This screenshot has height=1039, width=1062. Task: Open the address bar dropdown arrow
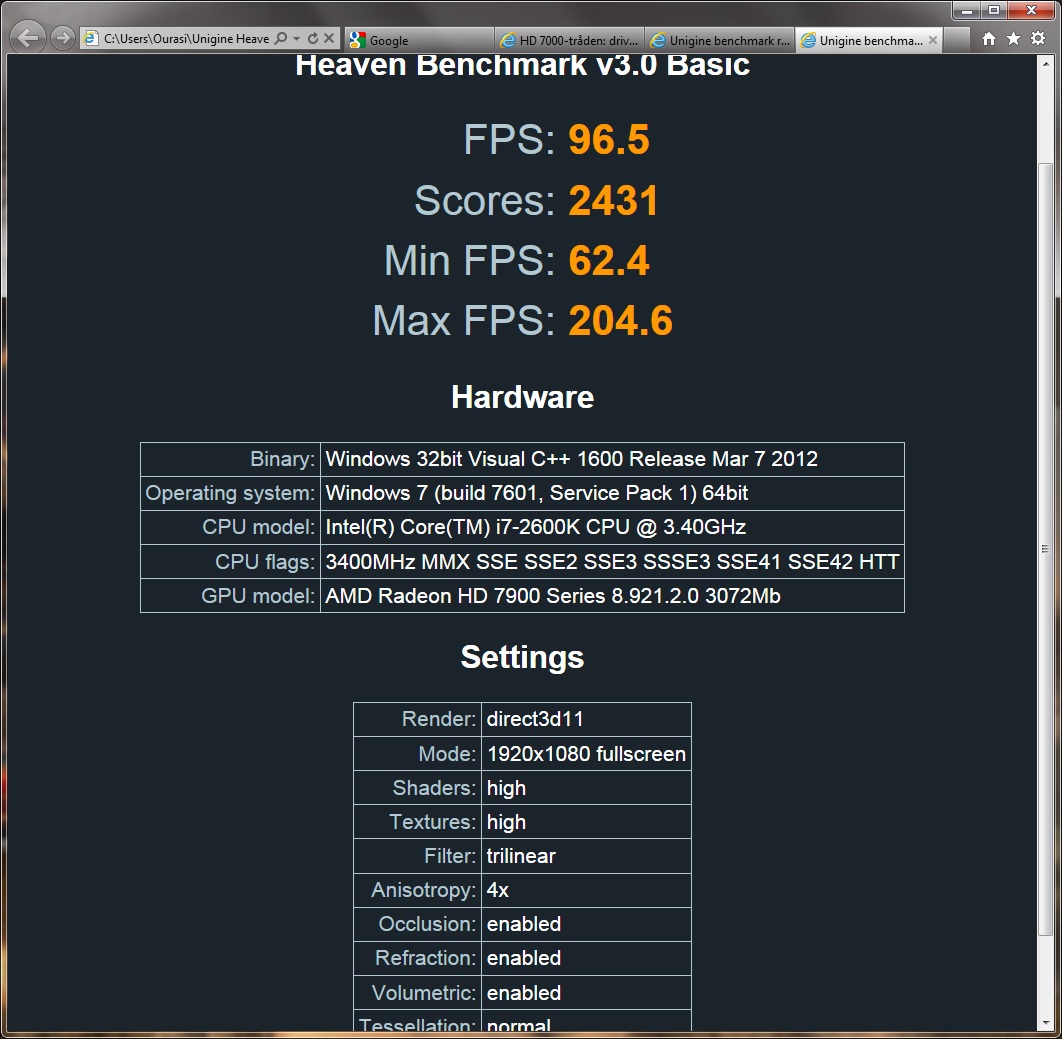point(296,39)
